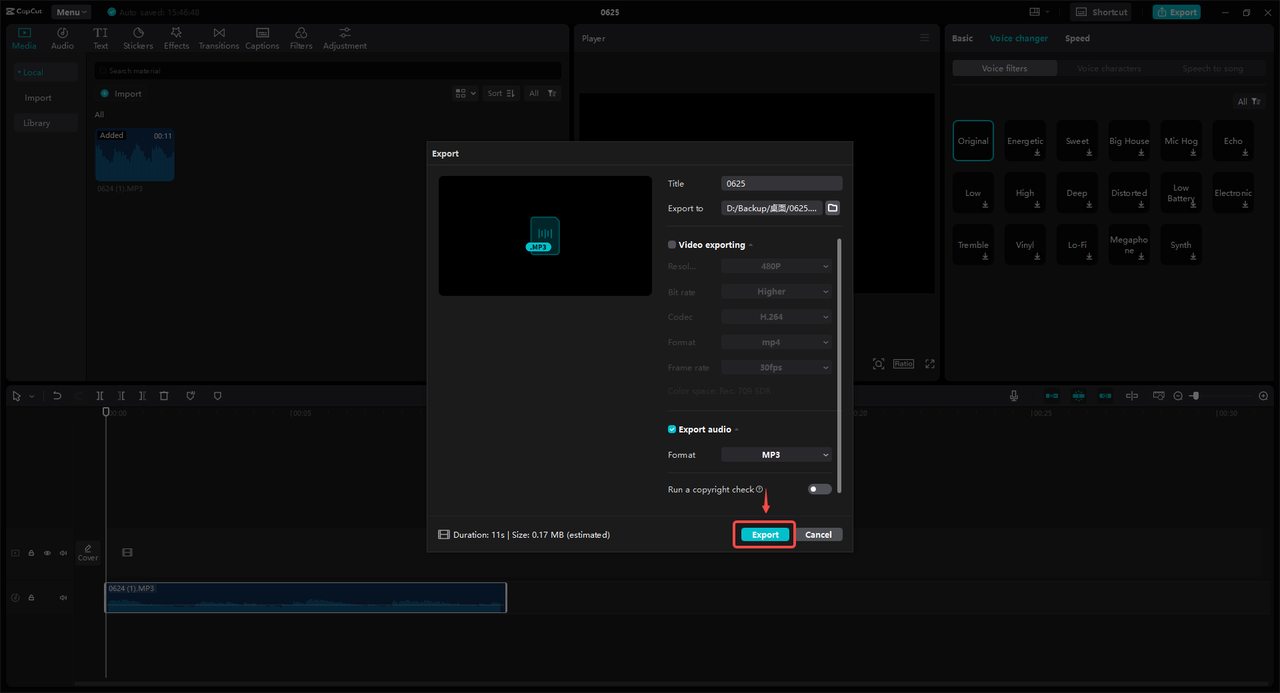This screenshot has width=1280, height=693.
Task: Open the All filter in the voice changer panel
Action: point(1248,101)
